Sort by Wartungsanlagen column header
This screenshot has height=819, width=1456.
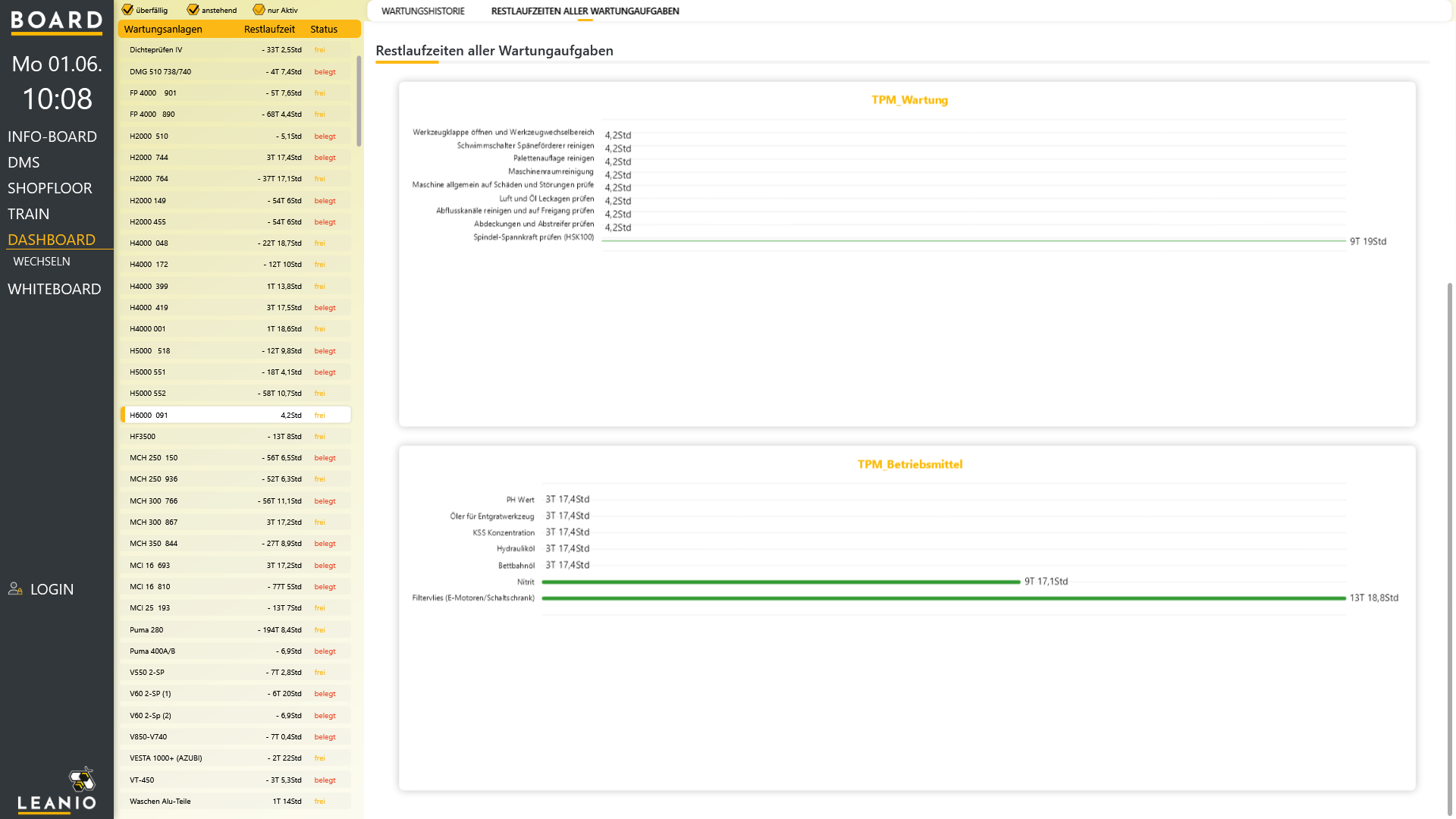163,29
